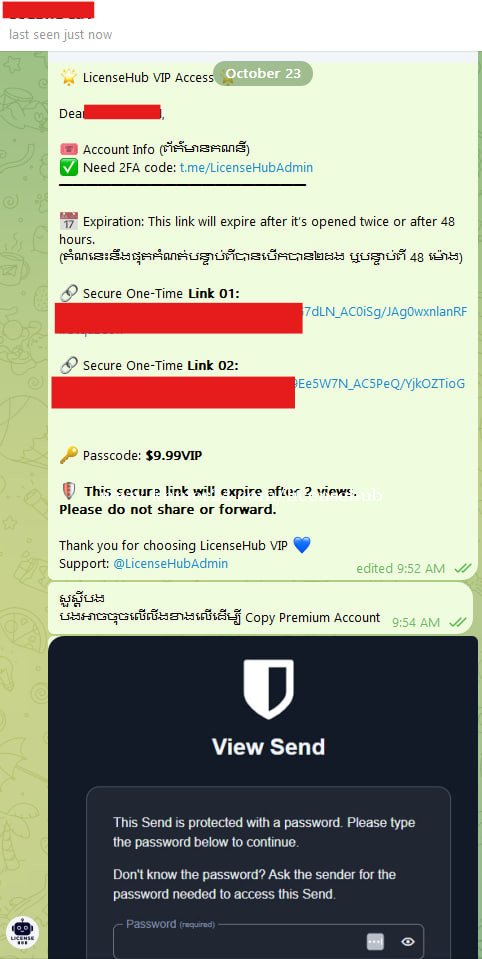Viewport: 482px width, 959px height.
Task: Click the passcode $9.99VIP text
Action: click(174, 456)
